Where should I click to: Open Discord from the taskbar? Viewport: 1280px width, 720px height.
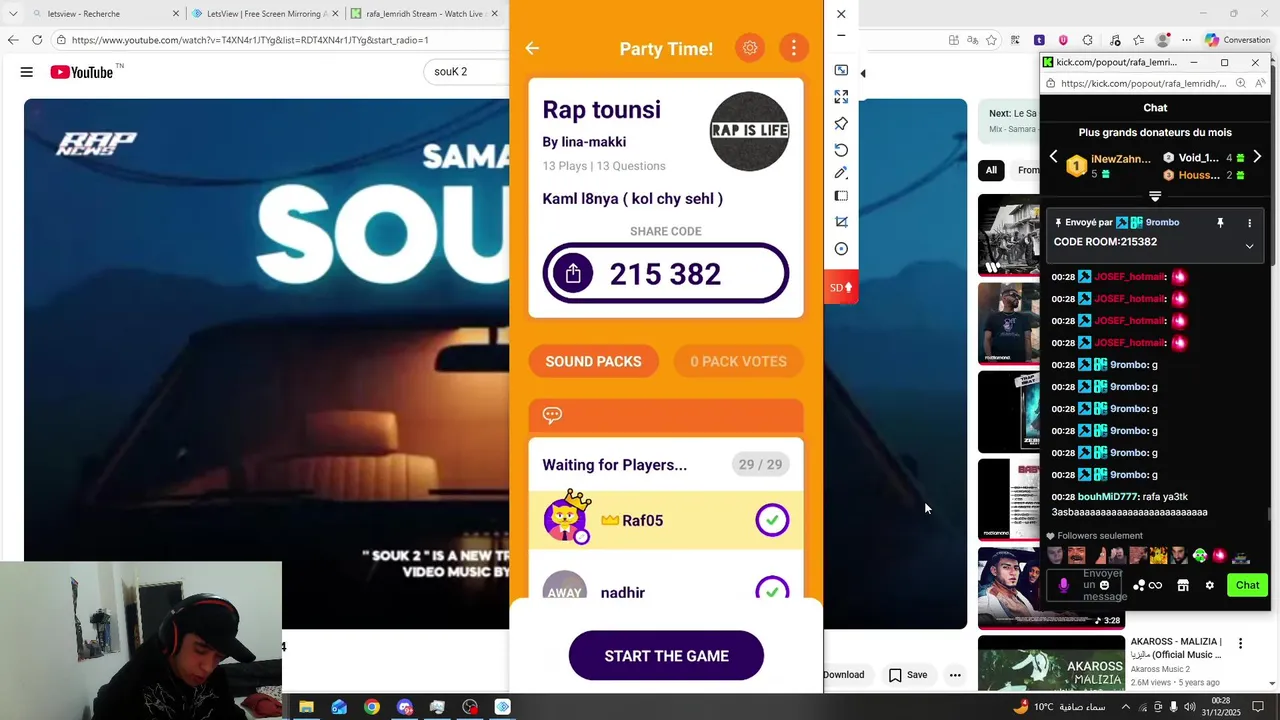pos(404,707)
